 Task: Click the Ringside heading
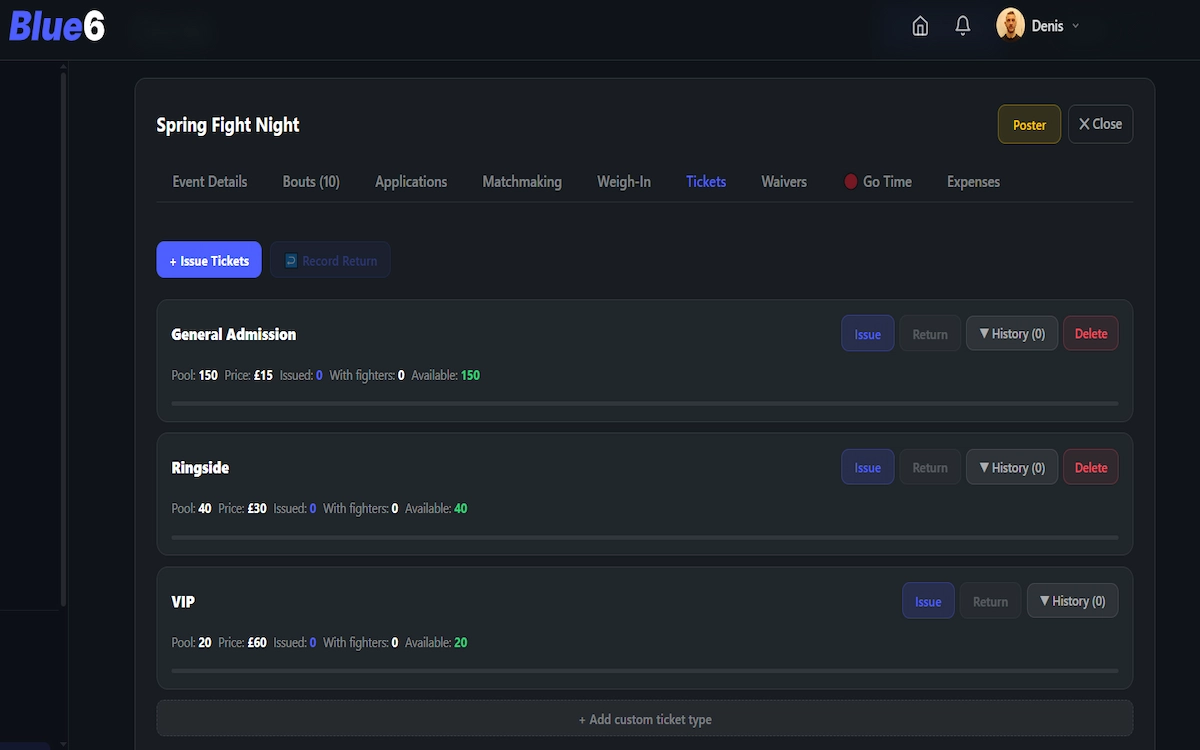(x=200, y=468)
